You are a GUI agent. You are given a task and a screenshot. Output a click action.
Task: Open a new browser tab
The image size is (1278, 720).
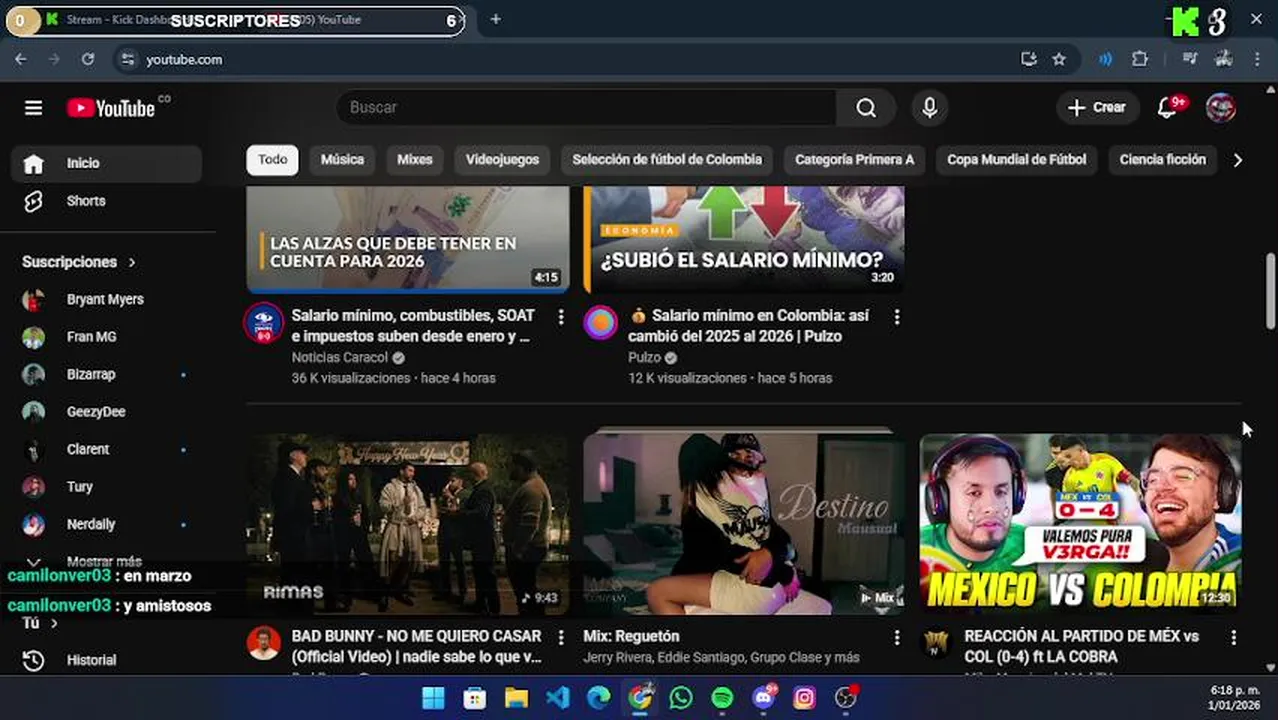tap(495, 19)
